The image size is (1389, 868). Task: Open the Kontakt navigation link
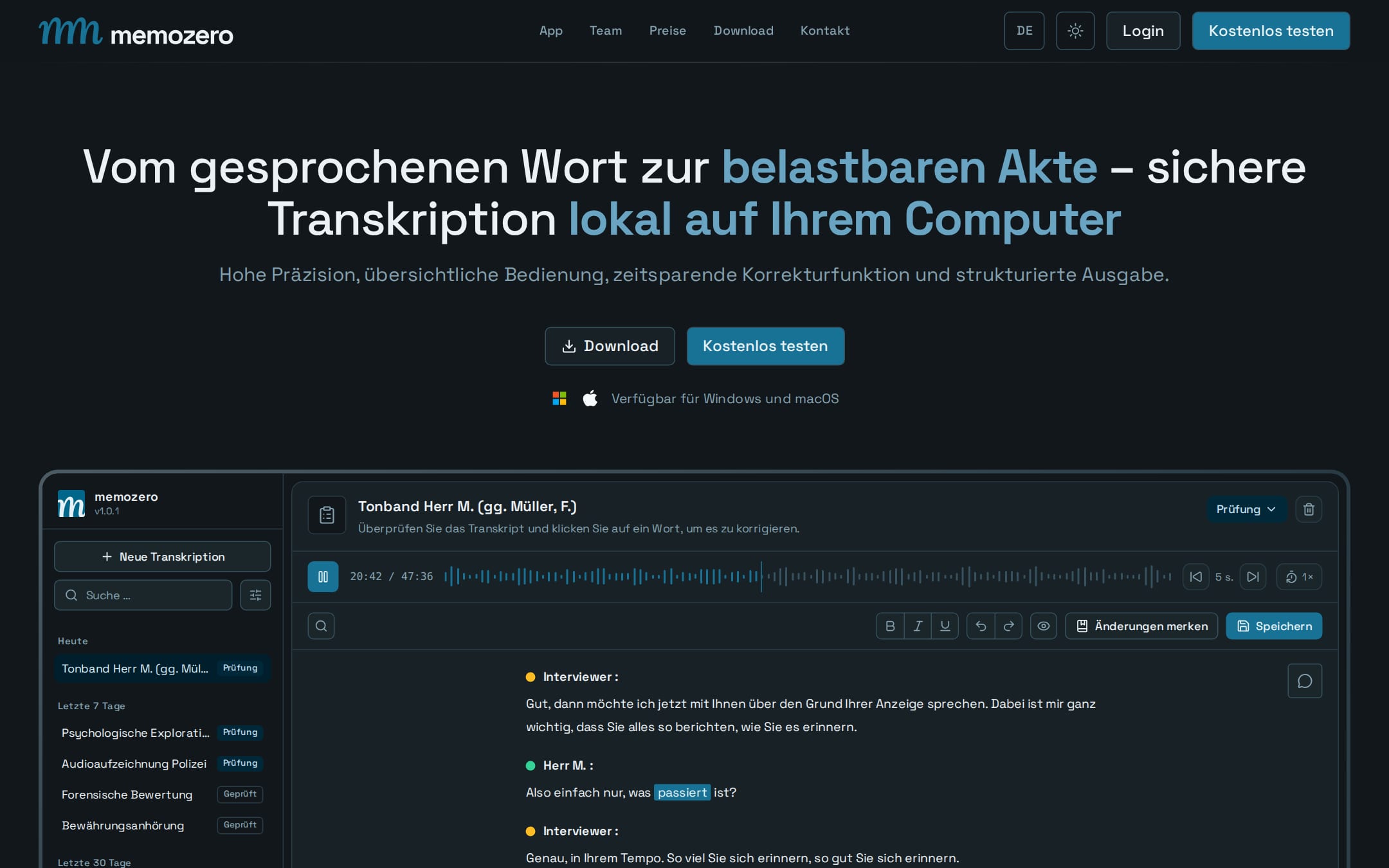point(825,30)
